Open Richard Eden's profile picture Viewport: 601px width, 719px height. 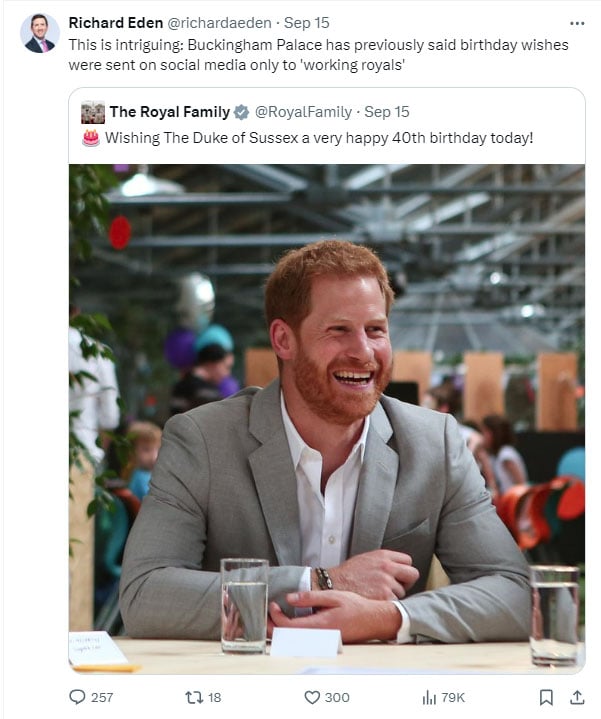39,33
